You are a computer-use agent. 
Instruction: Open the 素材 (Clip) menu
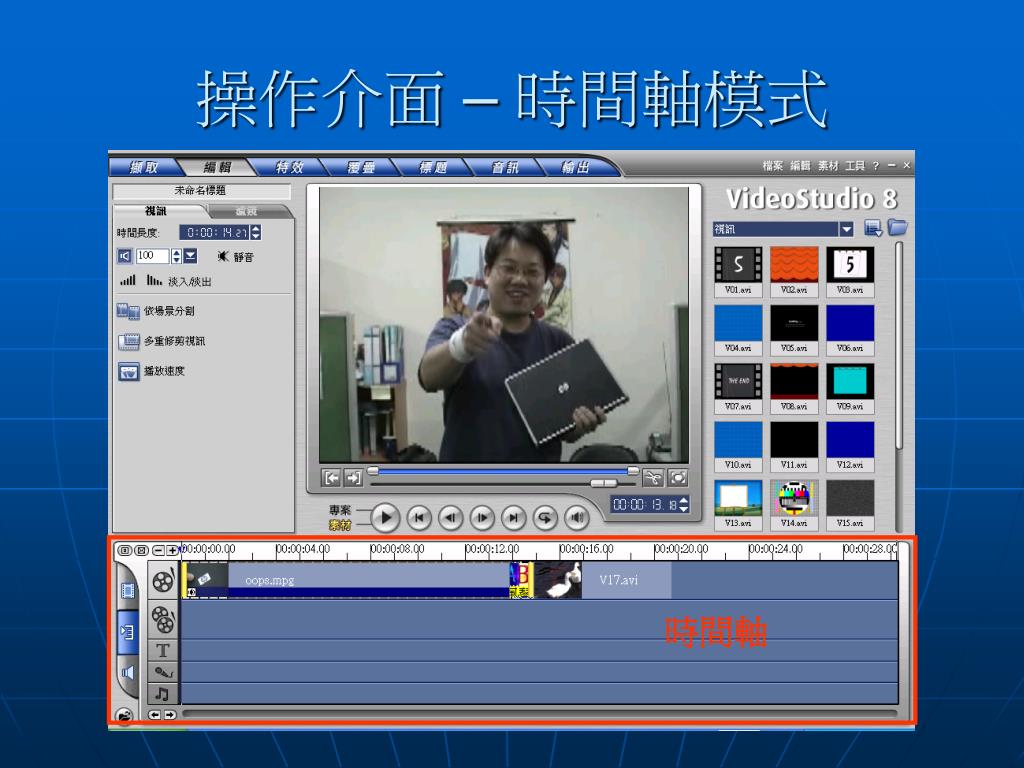[828, 166]
